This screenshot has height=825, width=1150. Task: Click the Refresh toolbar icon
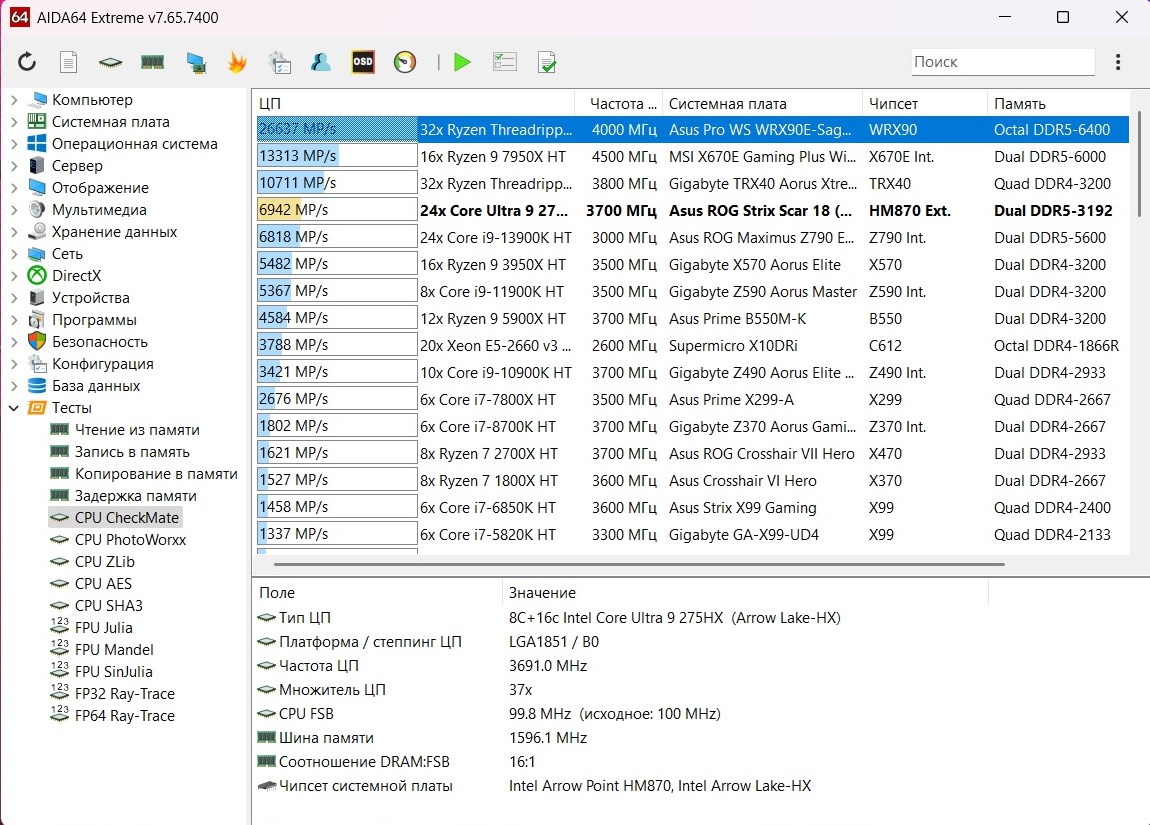pos(27,62)
